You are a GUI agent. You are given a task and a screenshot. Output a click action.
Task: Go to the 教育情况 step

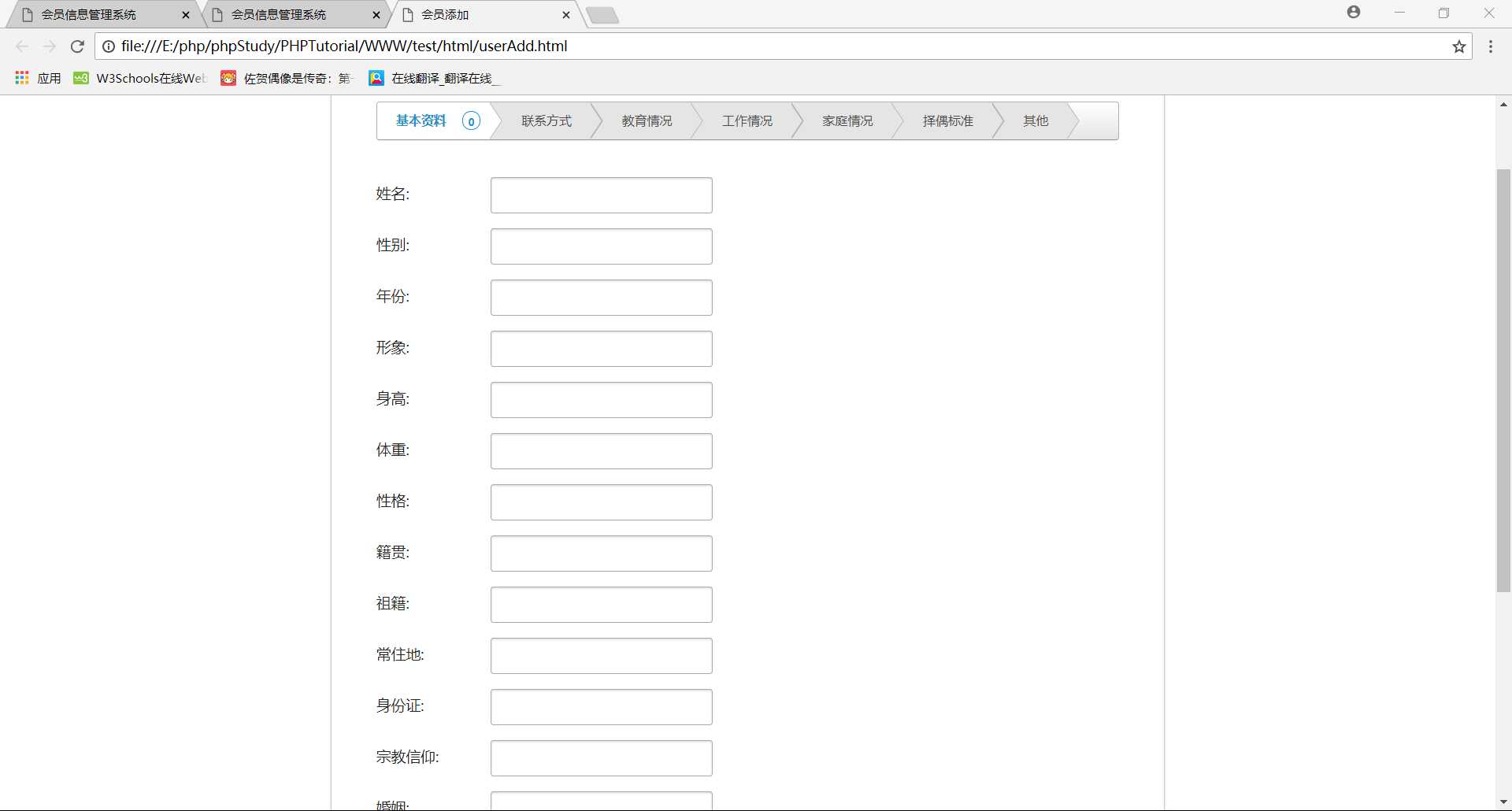647,120
